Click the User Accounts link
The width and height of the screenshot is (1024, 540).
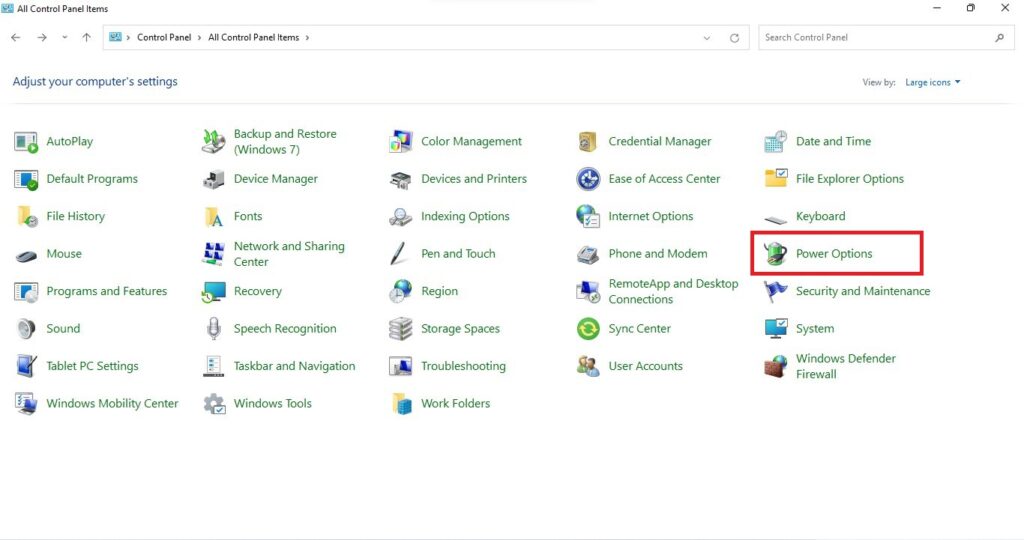pyautogui.click(x=645, y=366)
